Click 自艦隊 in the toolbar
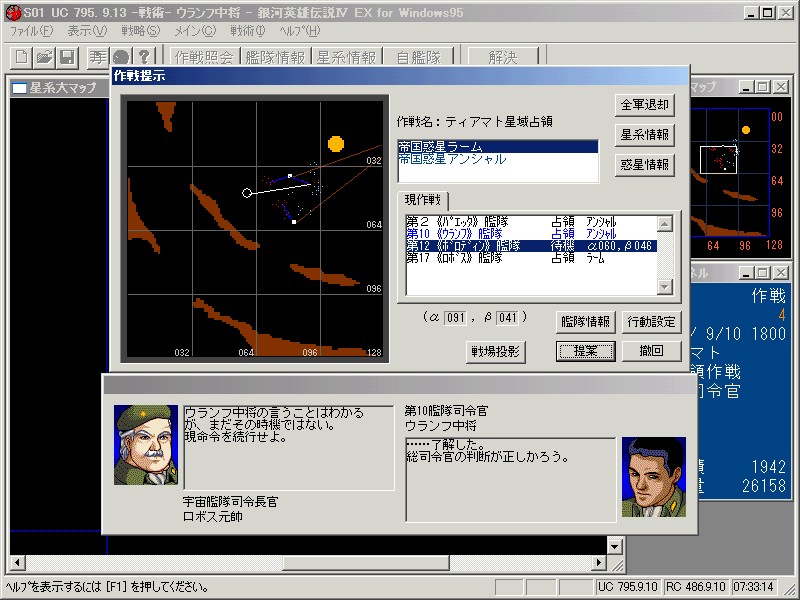The image size is (800, 600). click(418, 57)
